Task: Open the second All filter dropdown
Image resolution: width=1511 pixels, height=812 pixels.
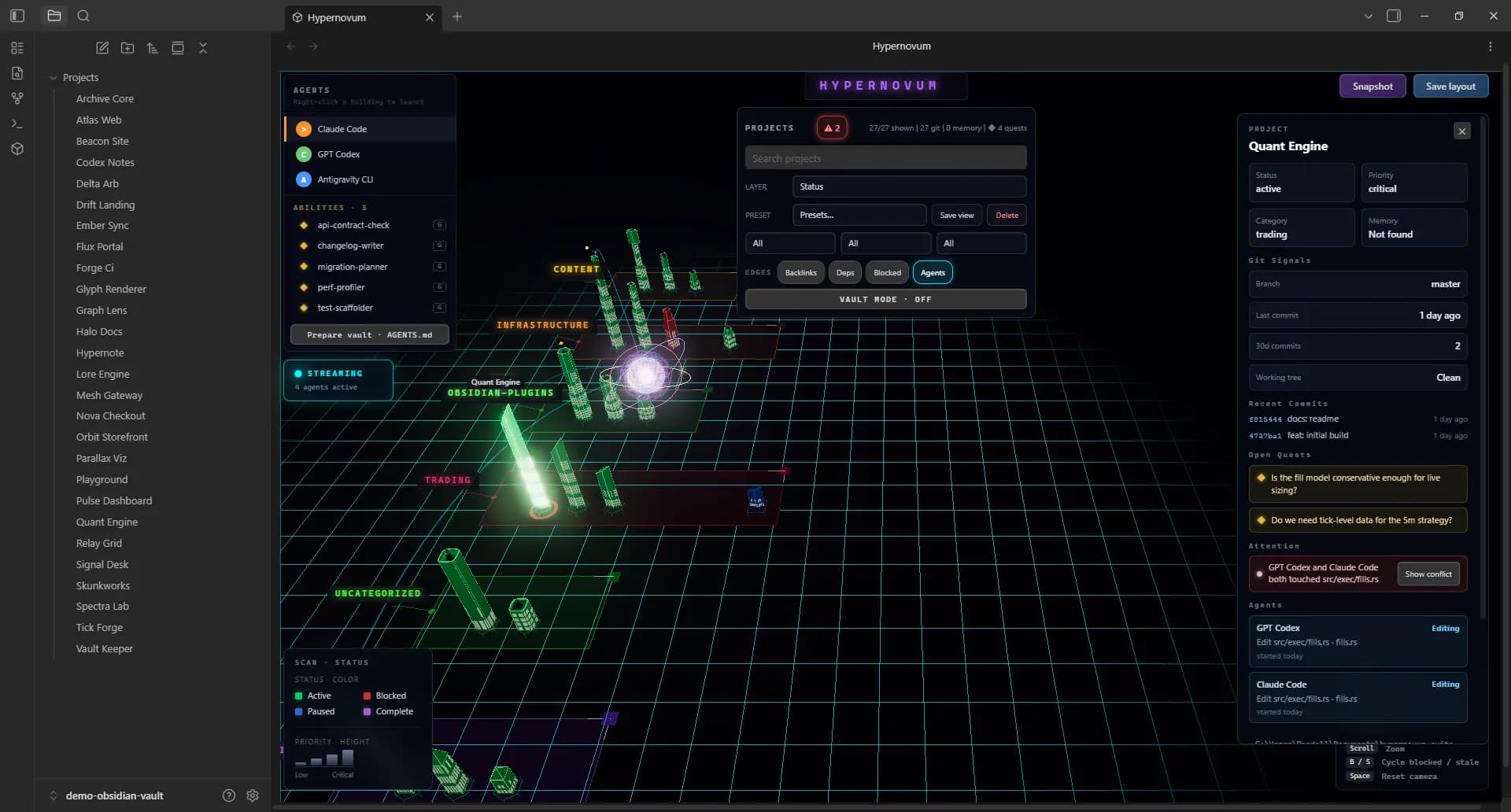Action: [x=885, y=243]
